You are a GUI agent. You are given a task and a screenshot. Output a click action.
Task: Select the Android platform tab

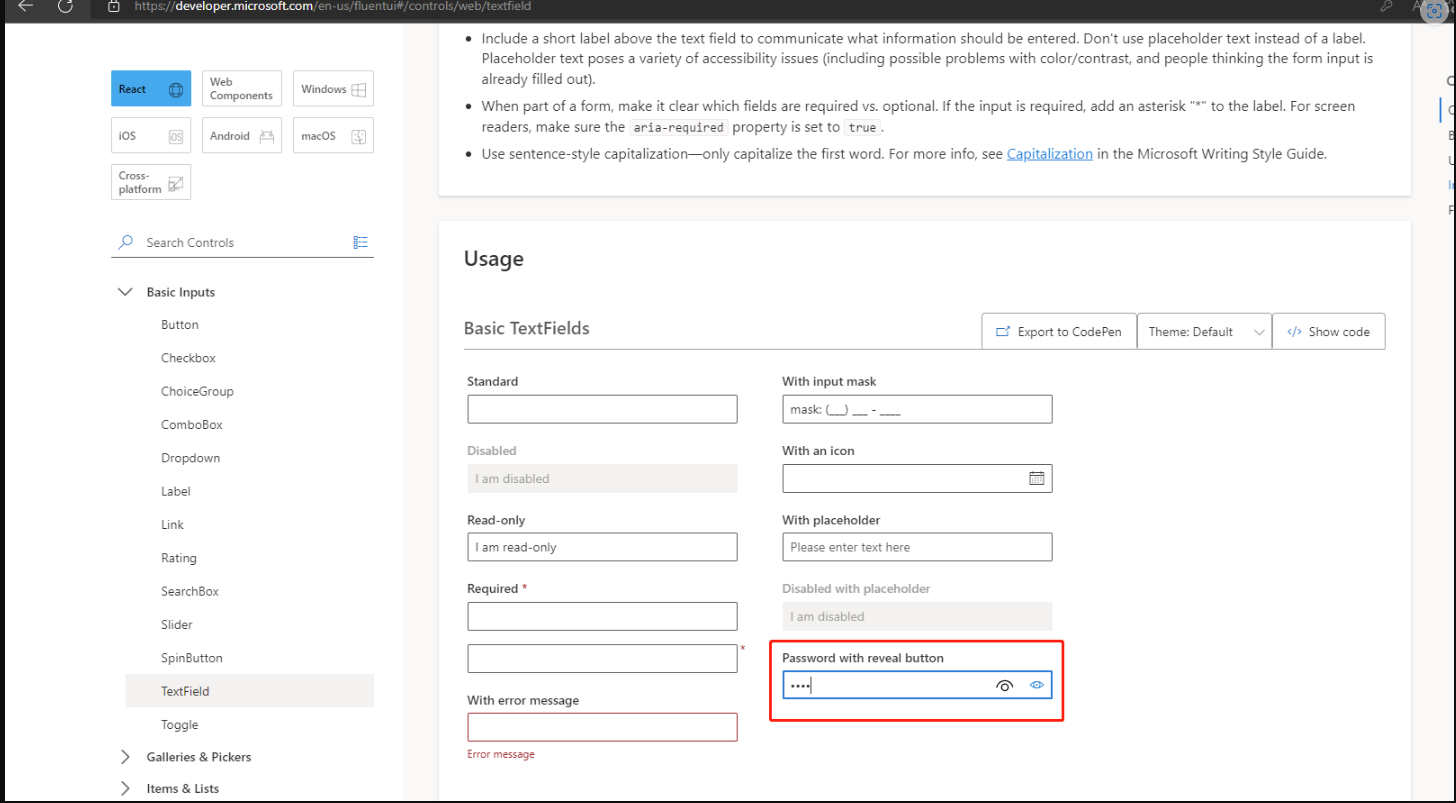241,135
